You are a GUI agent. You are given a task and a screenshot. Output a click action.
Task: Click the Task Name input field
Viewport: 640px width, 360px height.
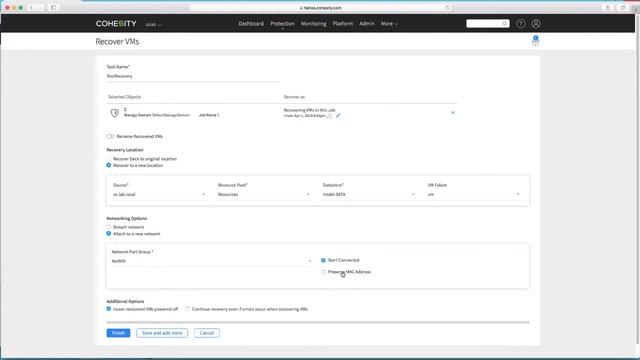coord(193,76)
